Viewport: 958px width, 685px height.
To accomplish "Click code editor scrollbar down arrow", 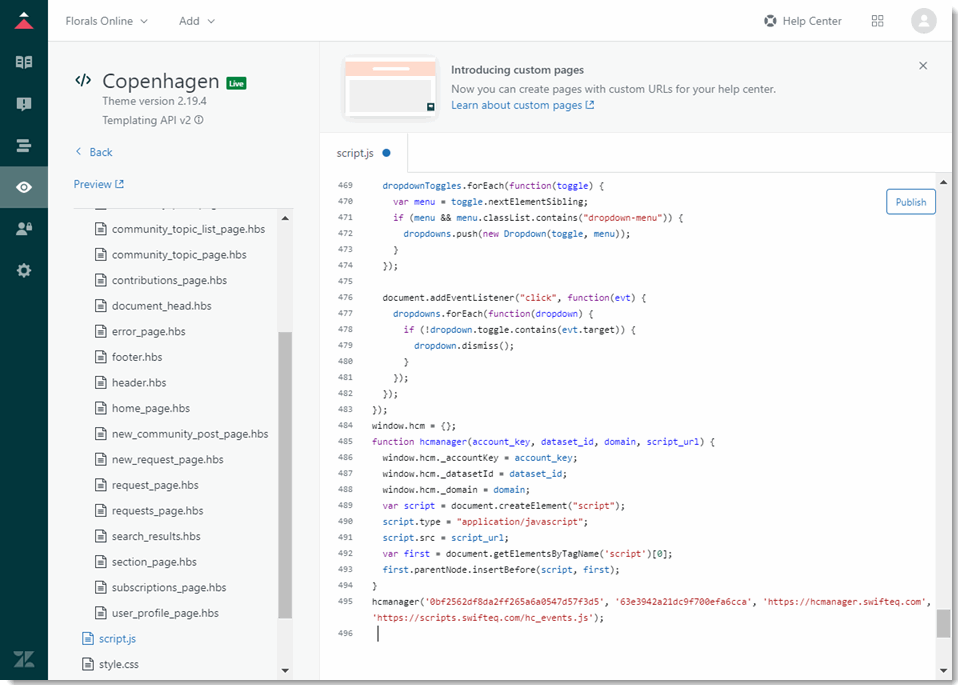I will pyautogui.click(x=943, y=670).
